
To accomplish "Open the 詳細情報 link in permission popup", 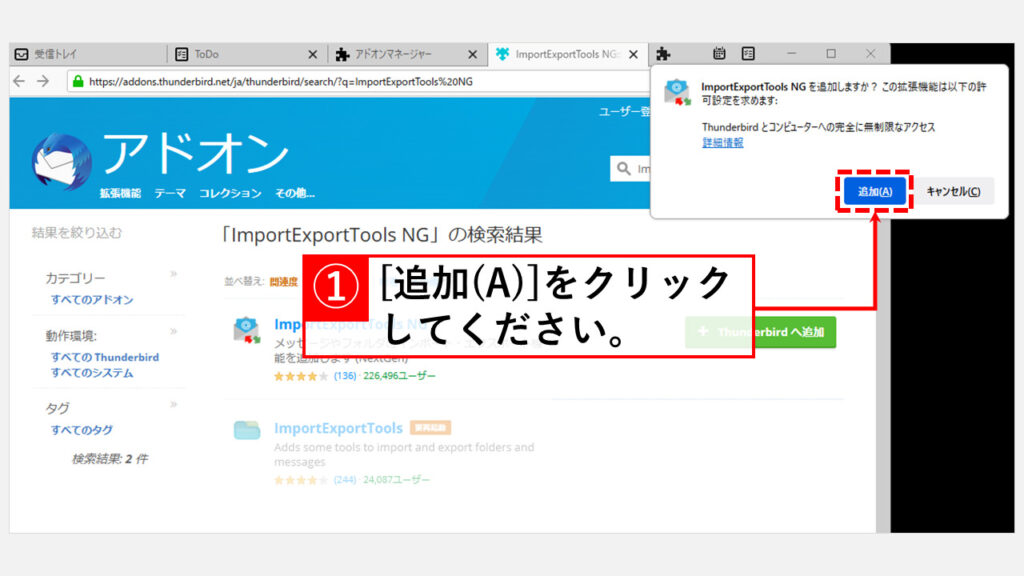I will [x=722, y=142].
